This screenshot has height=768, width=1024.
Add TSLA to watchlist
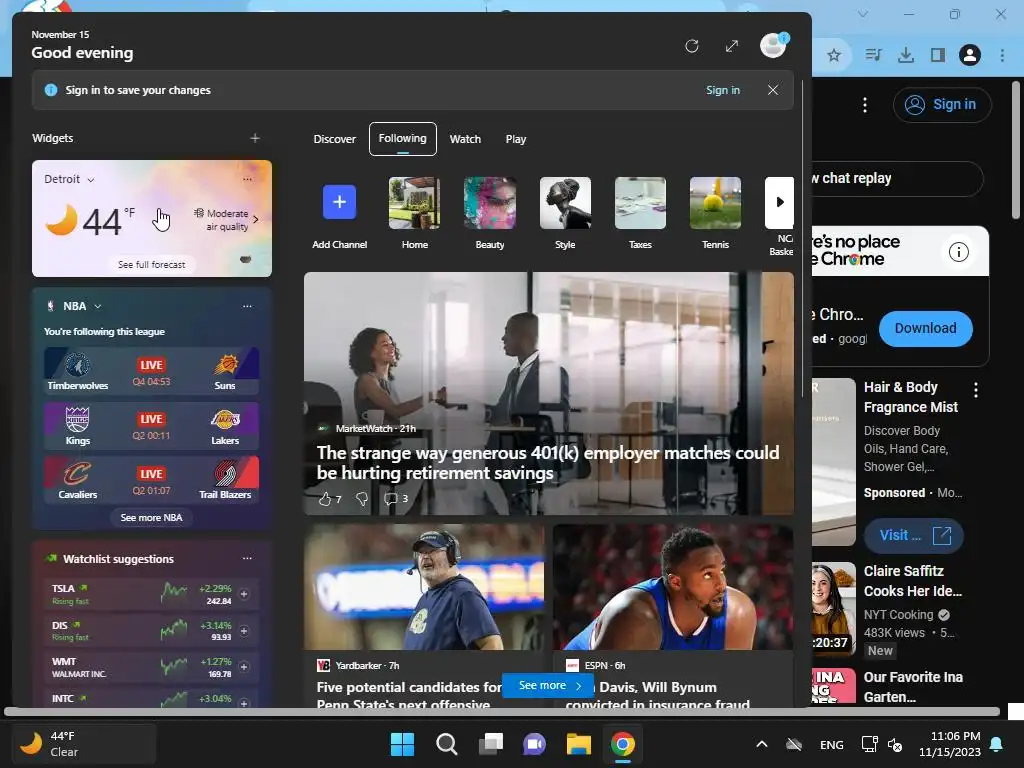coord(244,594)
